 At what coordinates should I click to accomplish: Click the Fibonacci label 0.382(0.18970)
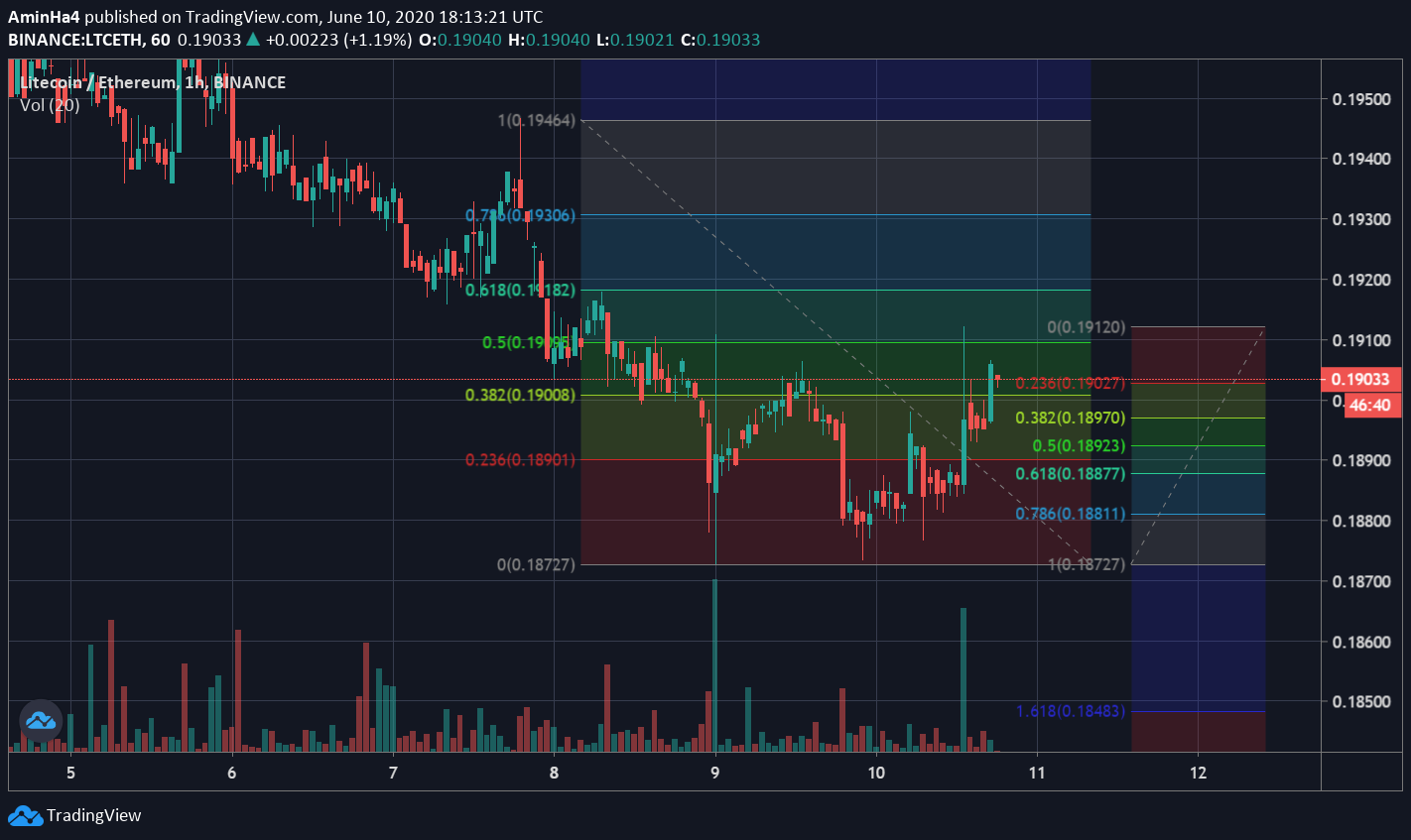[x=1071, y=418]
